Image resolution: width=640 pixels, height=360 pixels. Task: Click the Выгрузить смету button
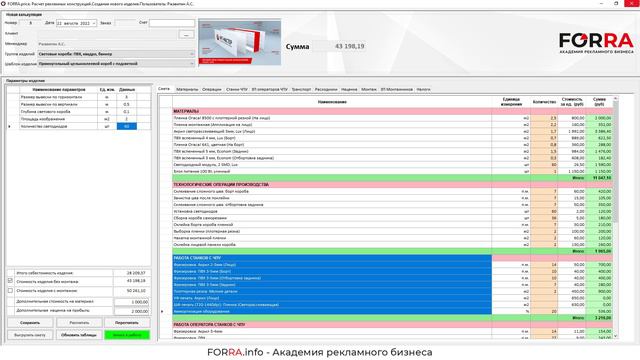click(30, 335)
